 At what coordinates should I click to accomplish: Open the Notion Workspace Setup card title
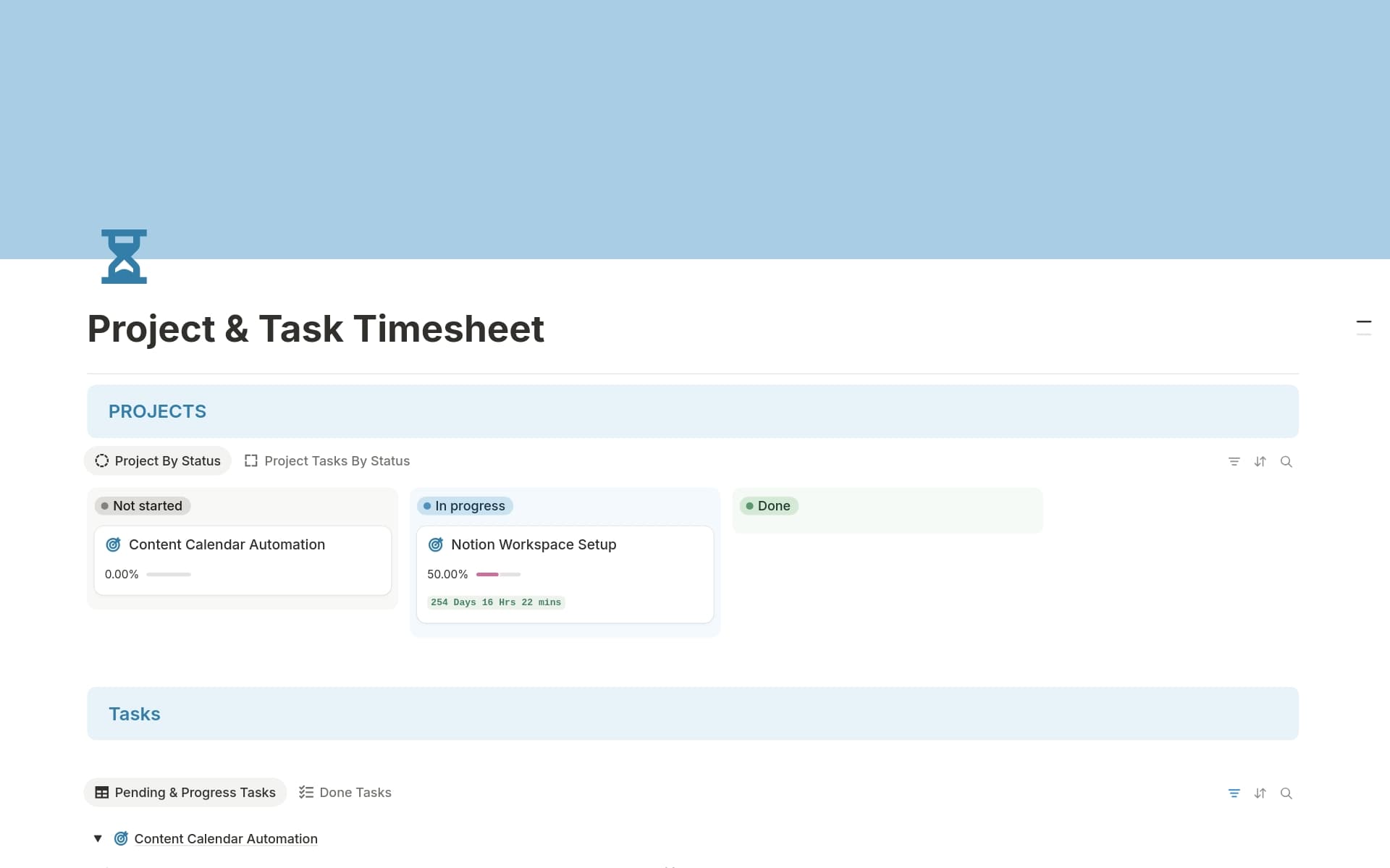(534, 544)
